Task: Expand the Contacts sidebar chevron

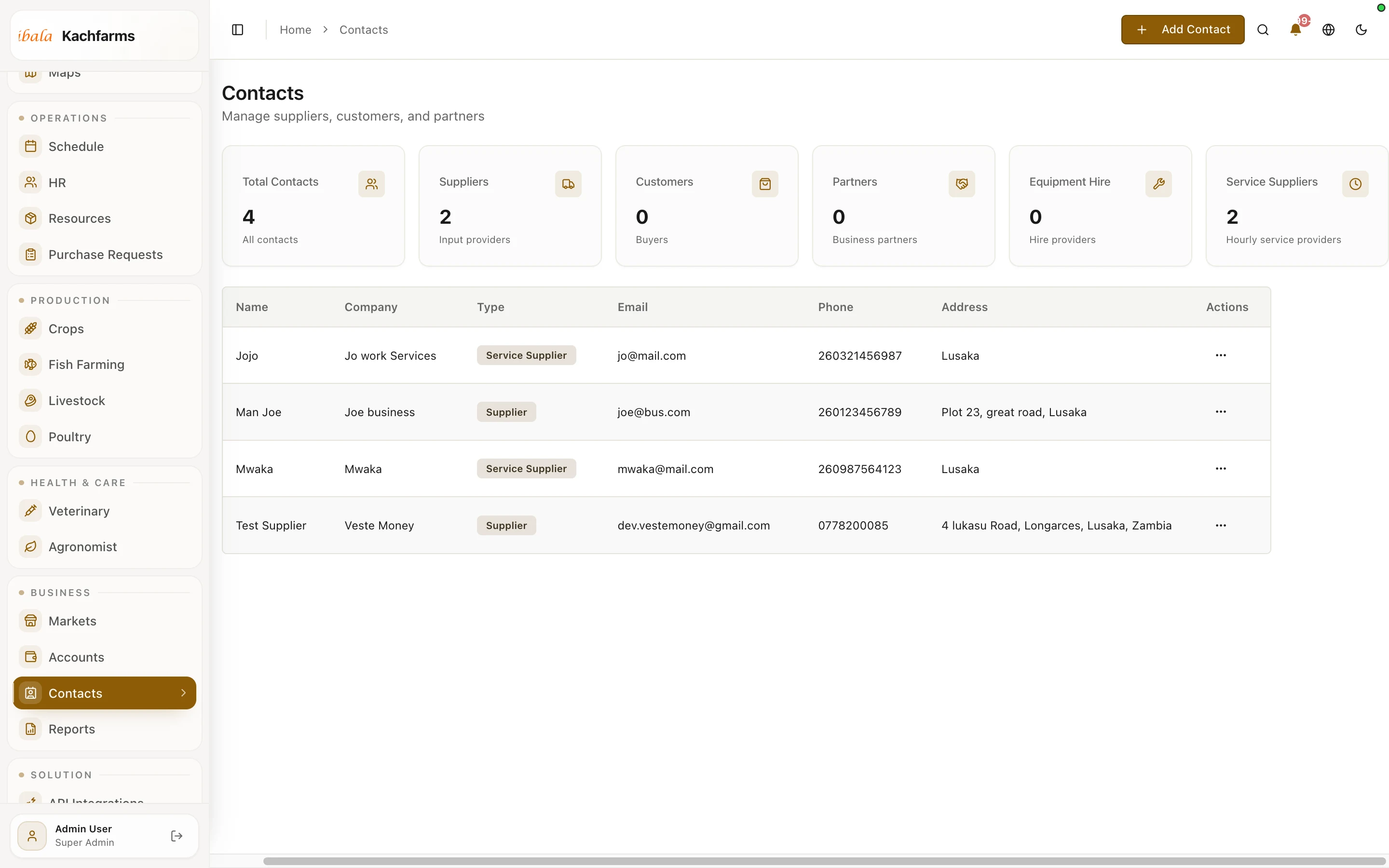Action: tap(184, 693)
